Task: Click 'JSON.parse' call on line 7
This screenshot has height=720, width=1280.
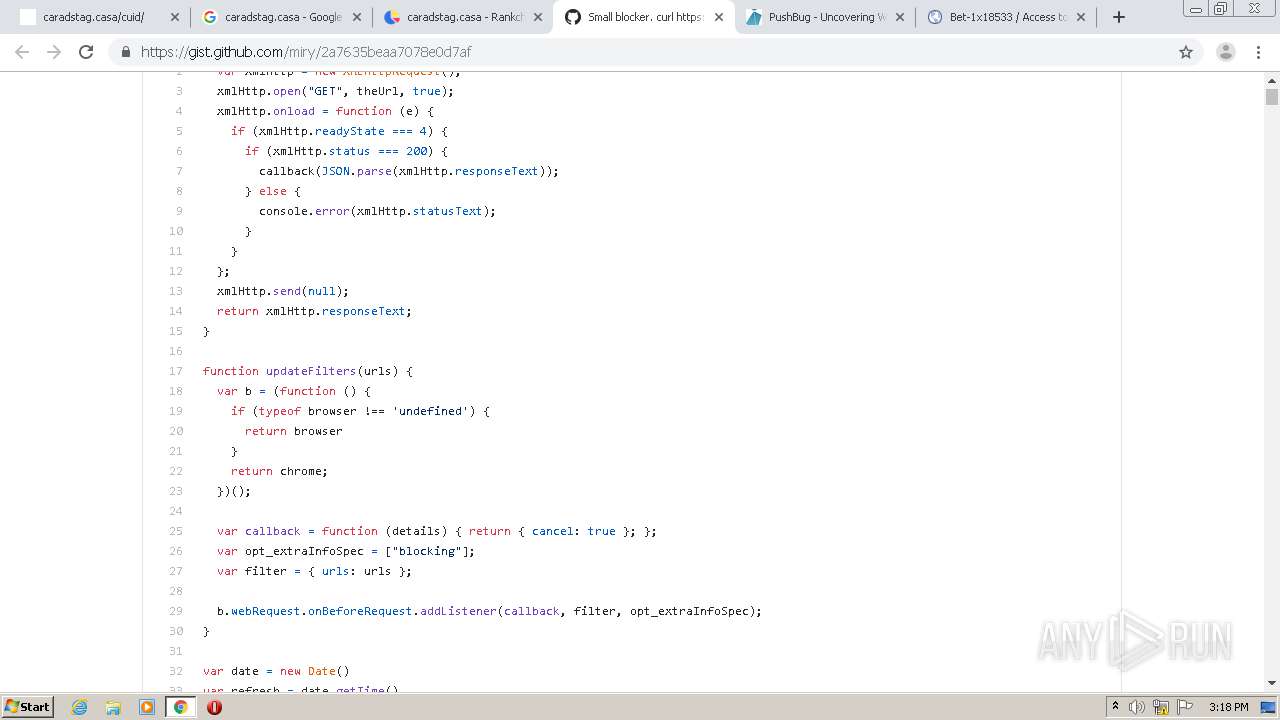Action: coord(356,171)
